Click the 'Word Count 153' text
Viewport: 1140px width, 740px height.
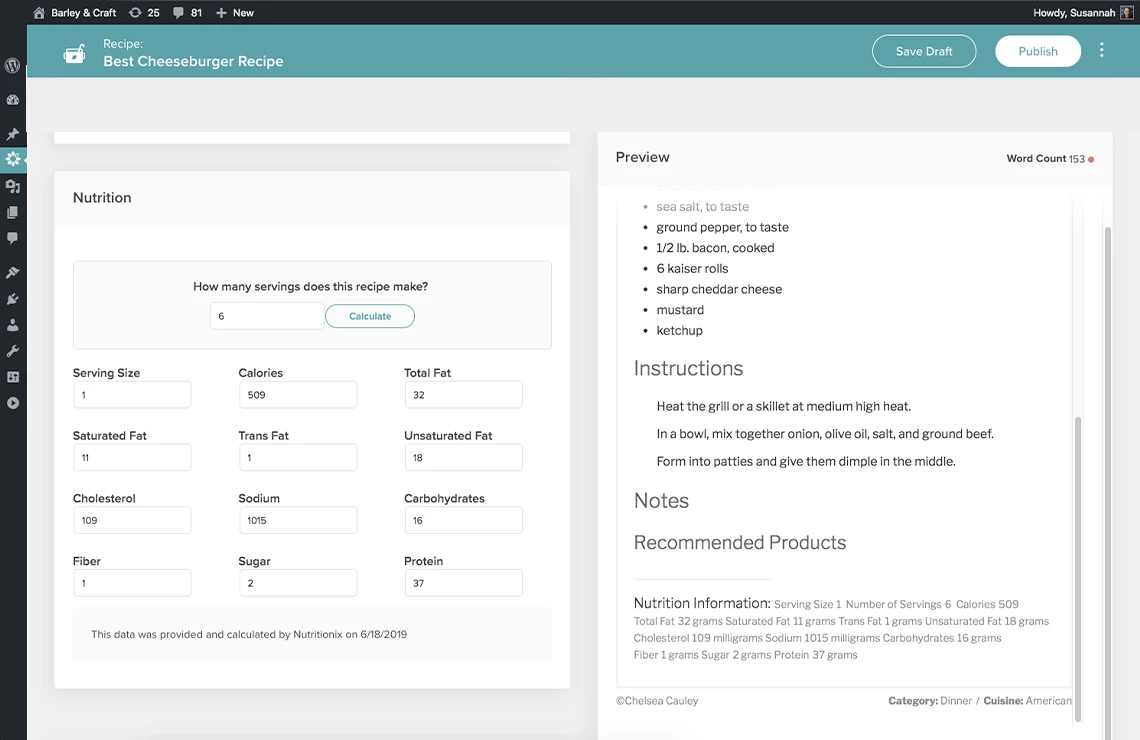pos(1045,158)
